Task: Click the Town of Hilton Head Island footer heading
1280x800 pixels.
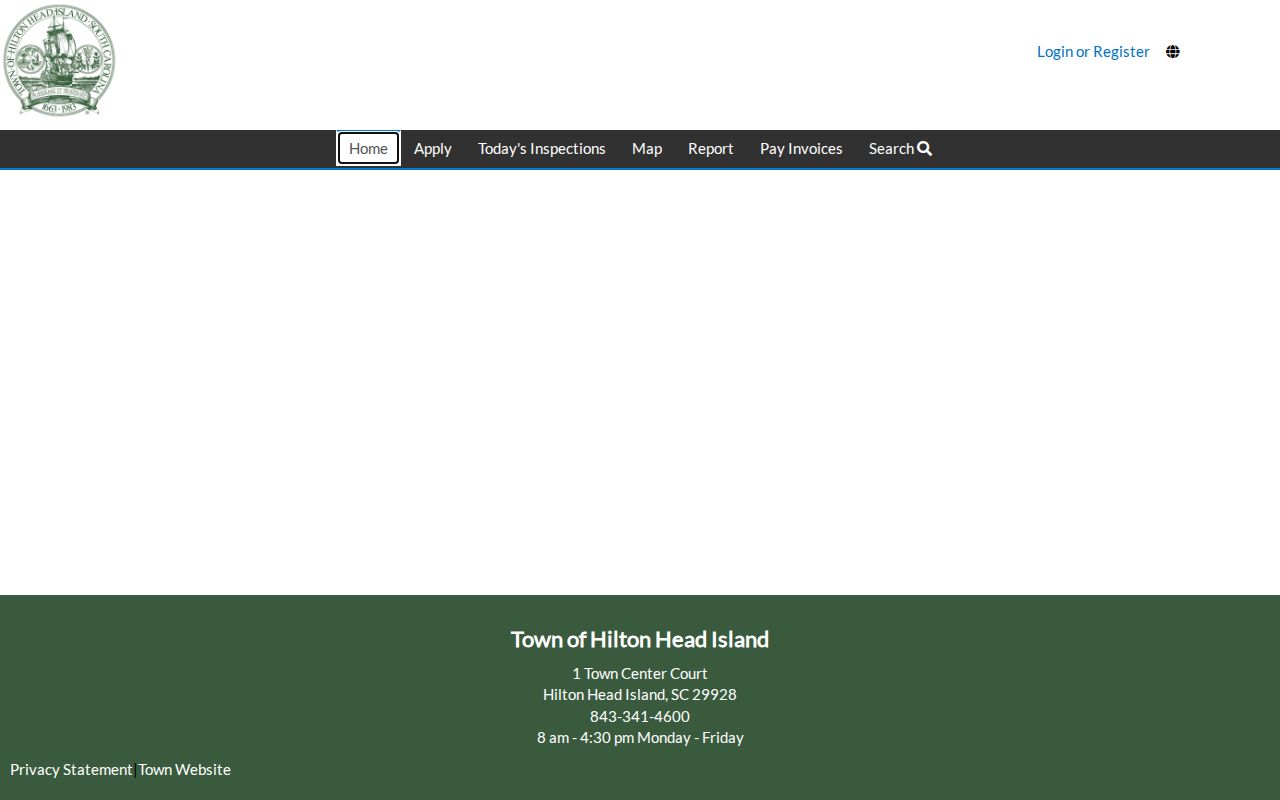Action: point(640,639)
